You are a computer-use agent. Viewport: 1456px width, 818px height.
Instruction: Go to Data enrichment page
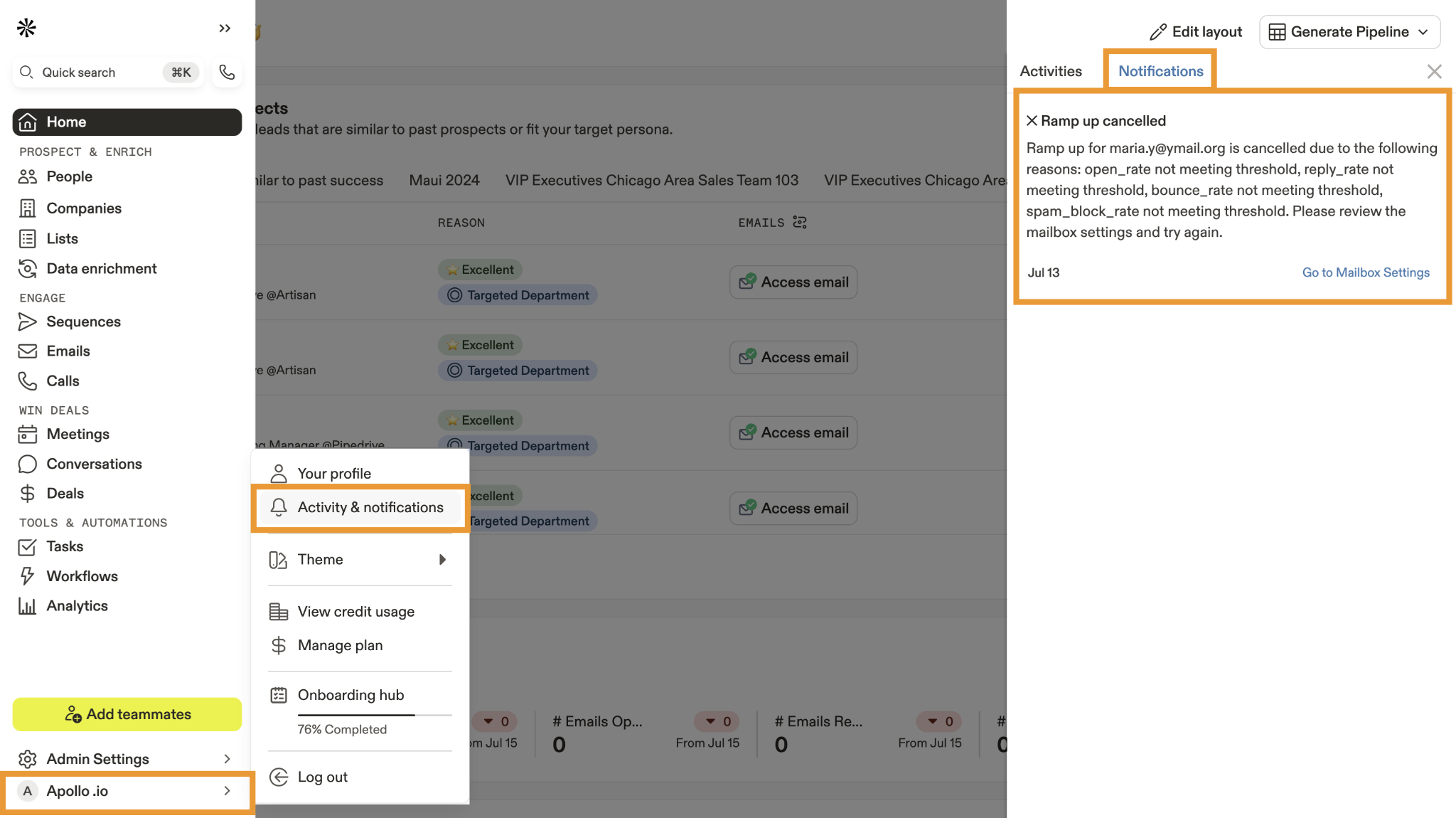pos(101,268)
